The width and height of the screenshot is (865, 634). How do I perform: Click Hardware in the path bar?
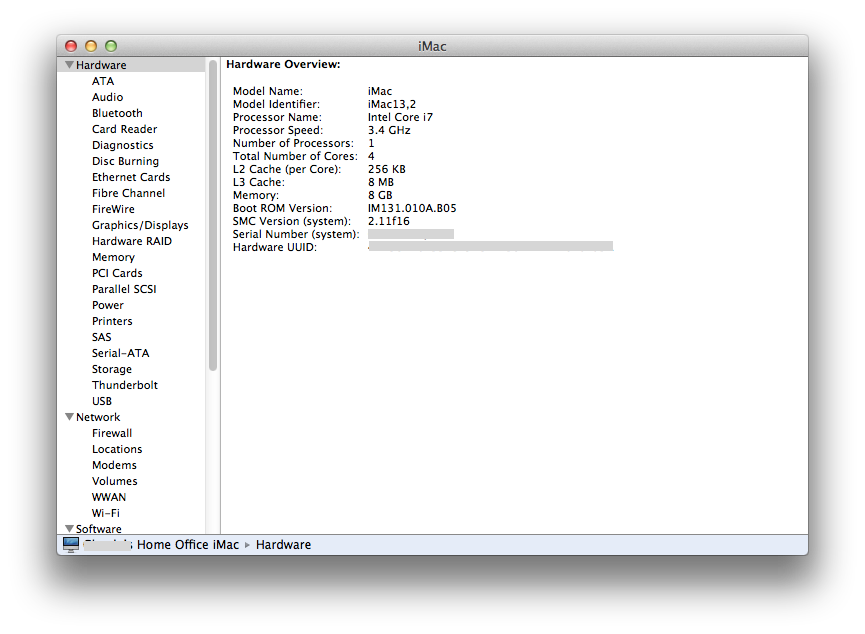click(x=283, y=545)
